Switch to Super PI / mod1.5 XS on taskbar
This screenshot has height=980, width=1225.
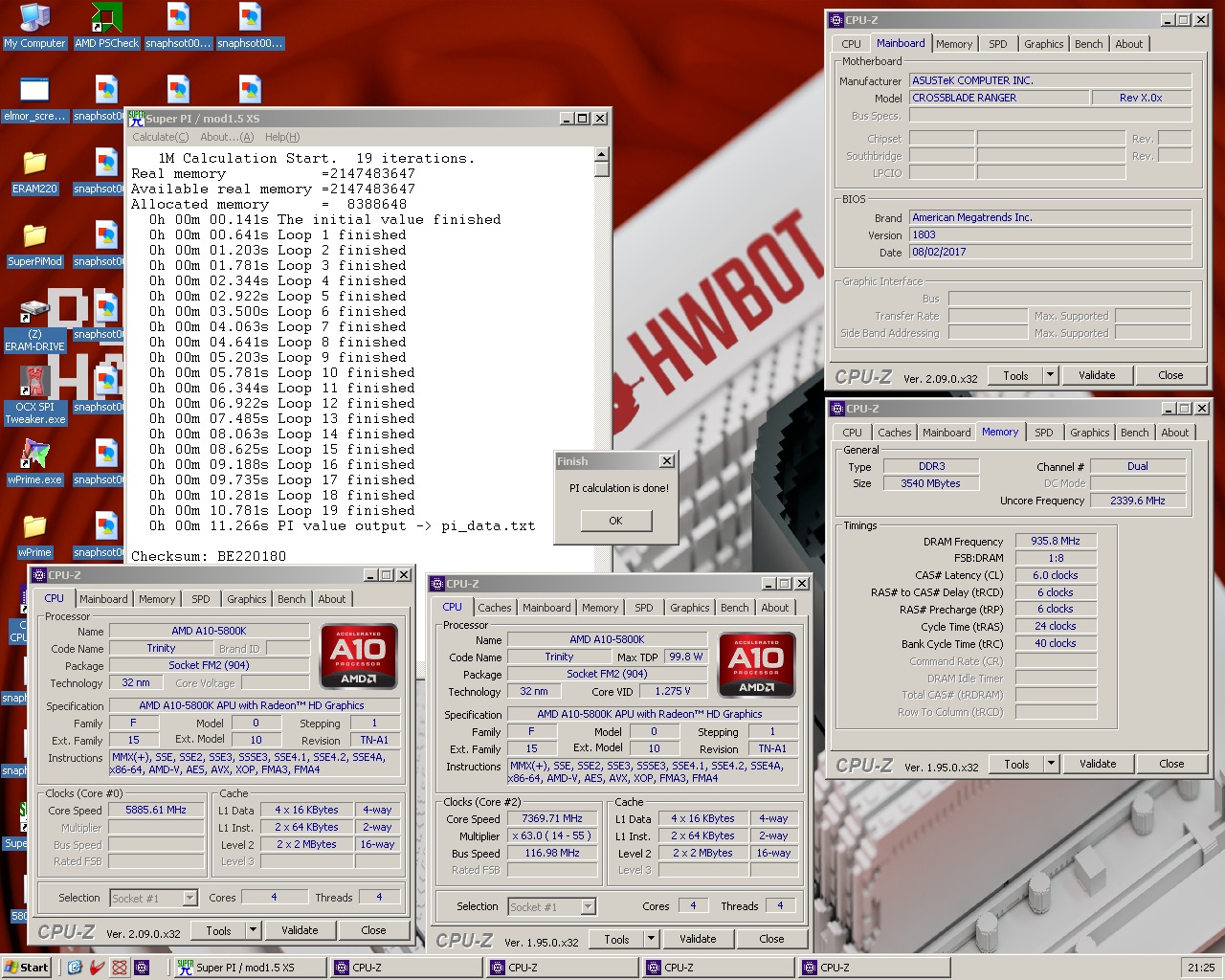[249, 968]
